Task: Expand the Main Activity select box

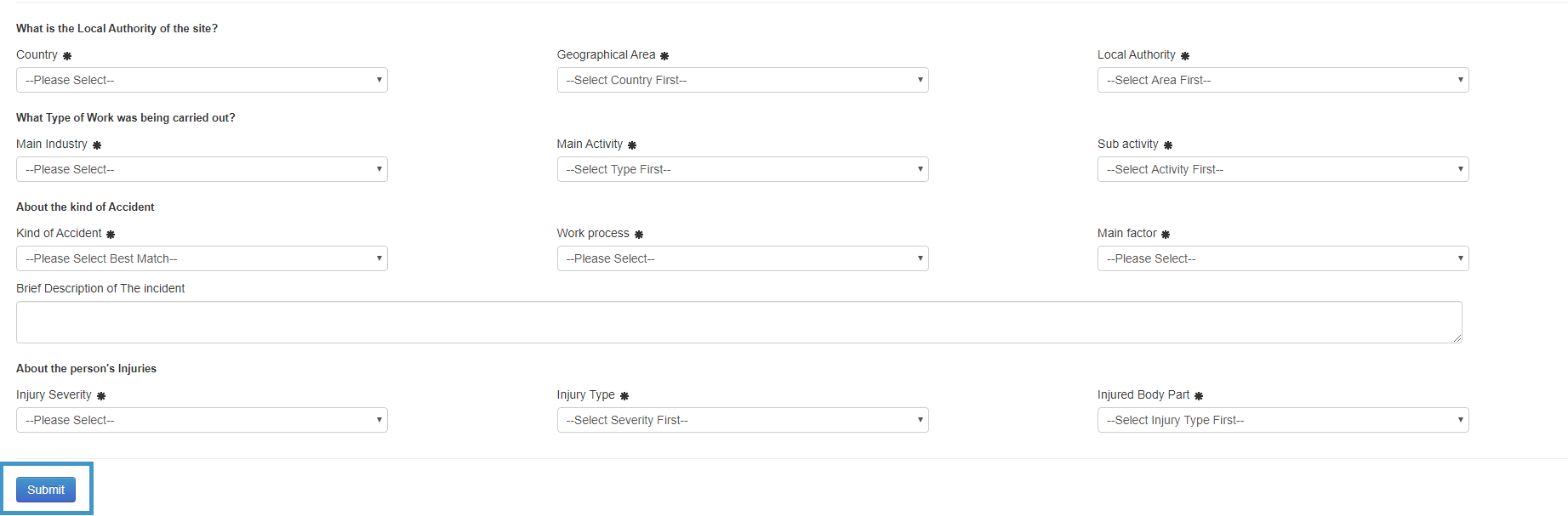Action: click(x=743, y=169)
